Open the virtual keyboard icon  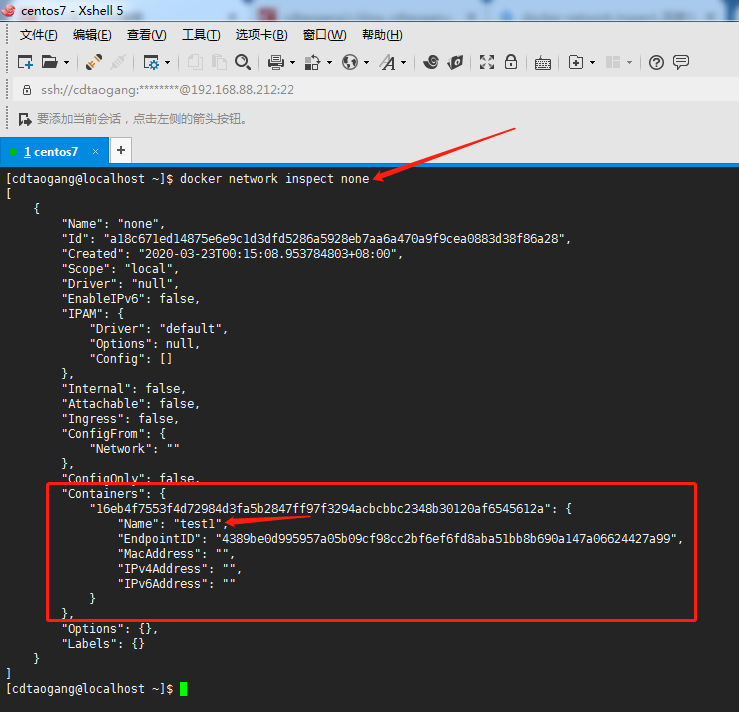(542, 63)
